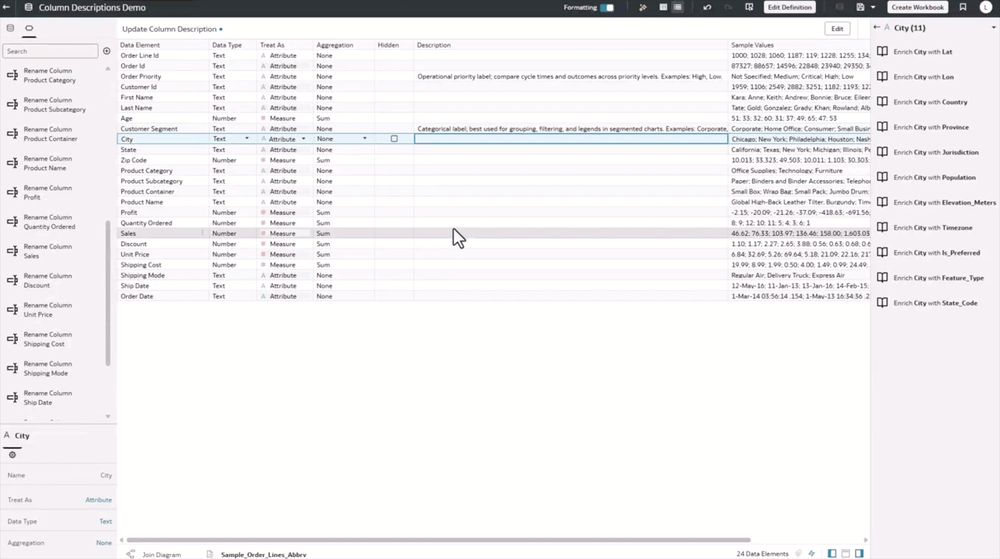Click the step list scroll-down arrow
Viewport: 1000px width, 559px height.
tap(108, 416)
